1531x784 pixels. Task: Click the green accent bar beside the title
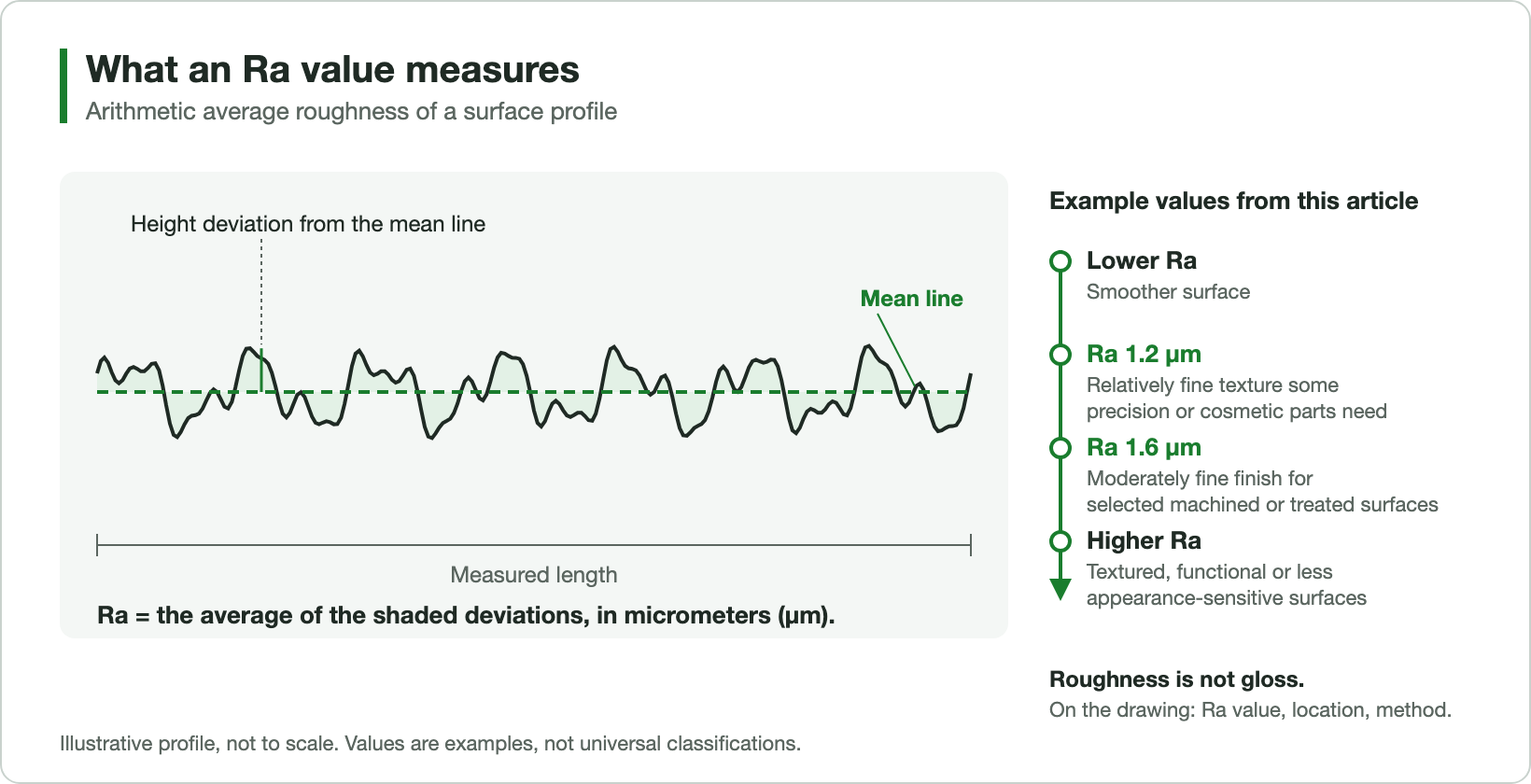pos(63,86)
